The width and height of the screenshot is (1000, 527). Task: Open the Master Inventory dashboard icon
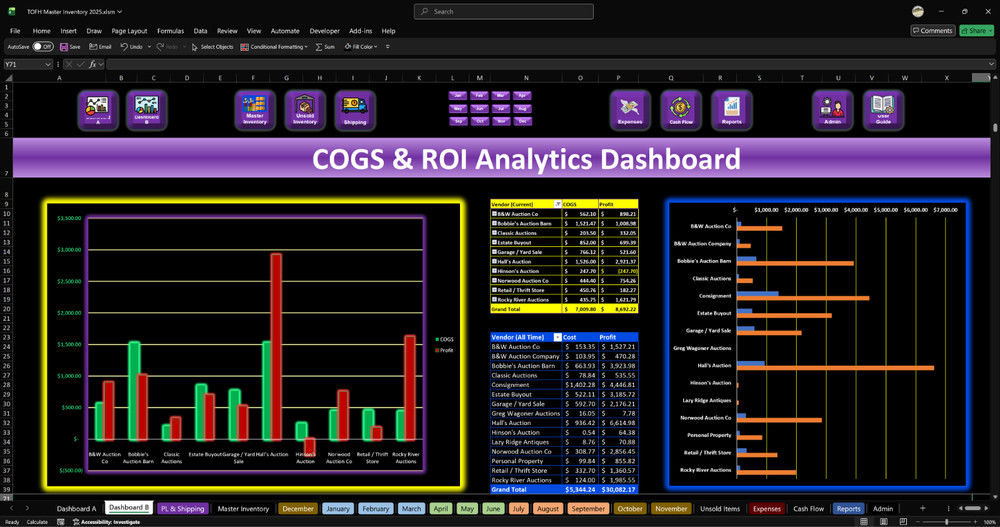[x=255, y=109]
